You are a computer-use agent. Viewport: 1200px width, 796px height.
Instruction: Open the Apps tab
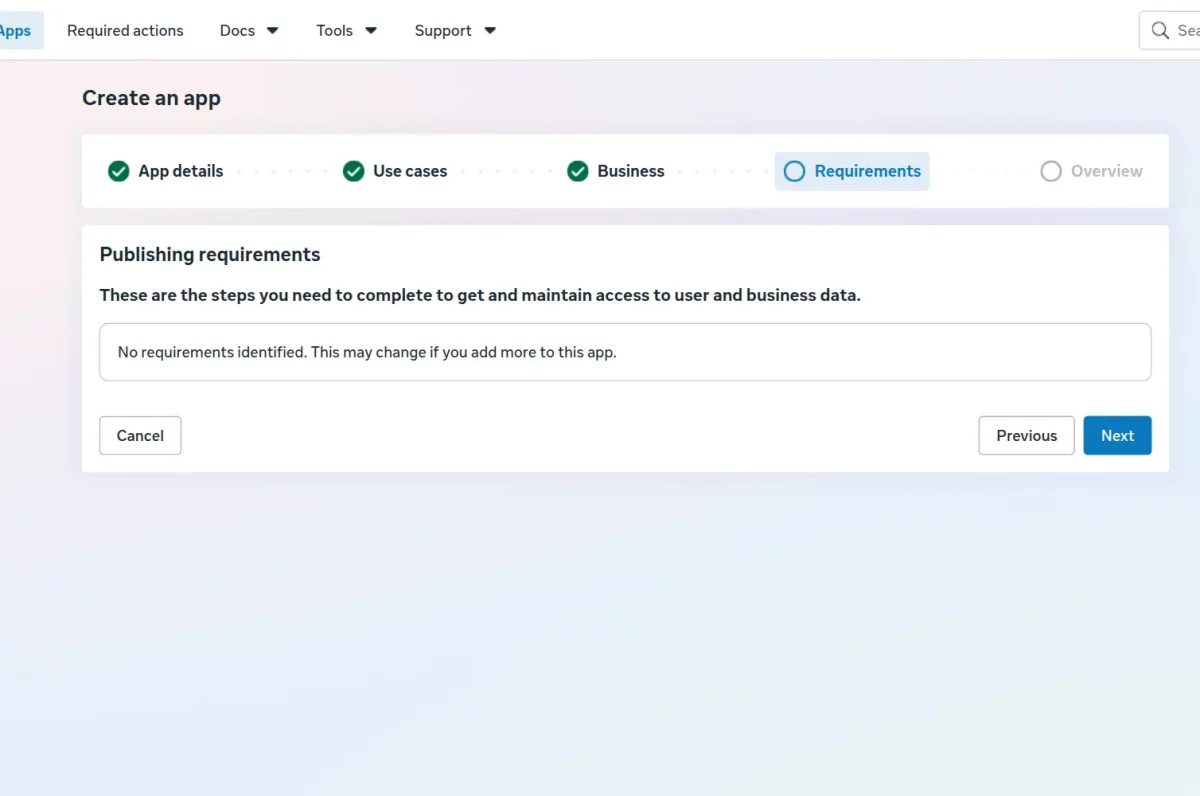15,30
